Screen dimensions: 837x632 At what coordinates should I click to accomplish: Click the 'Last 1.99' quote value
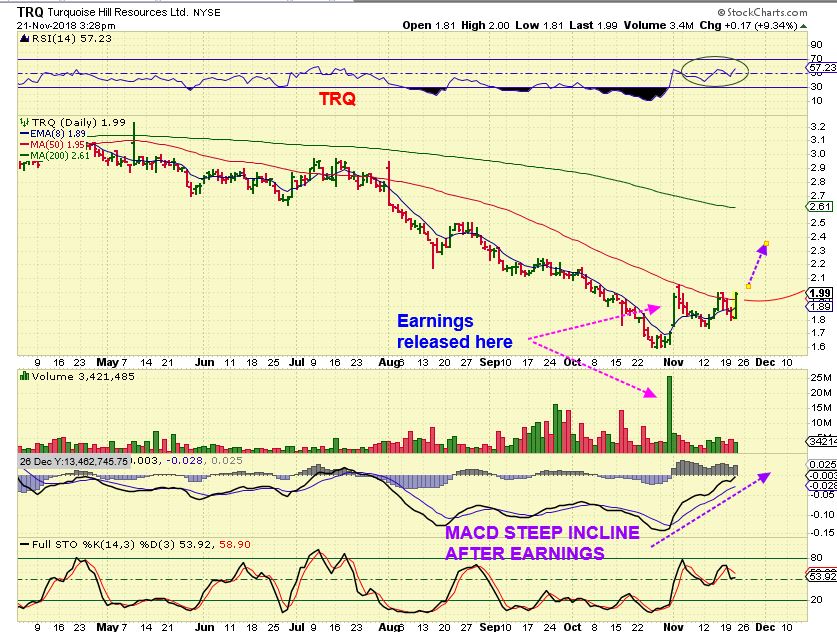(593, 25)
